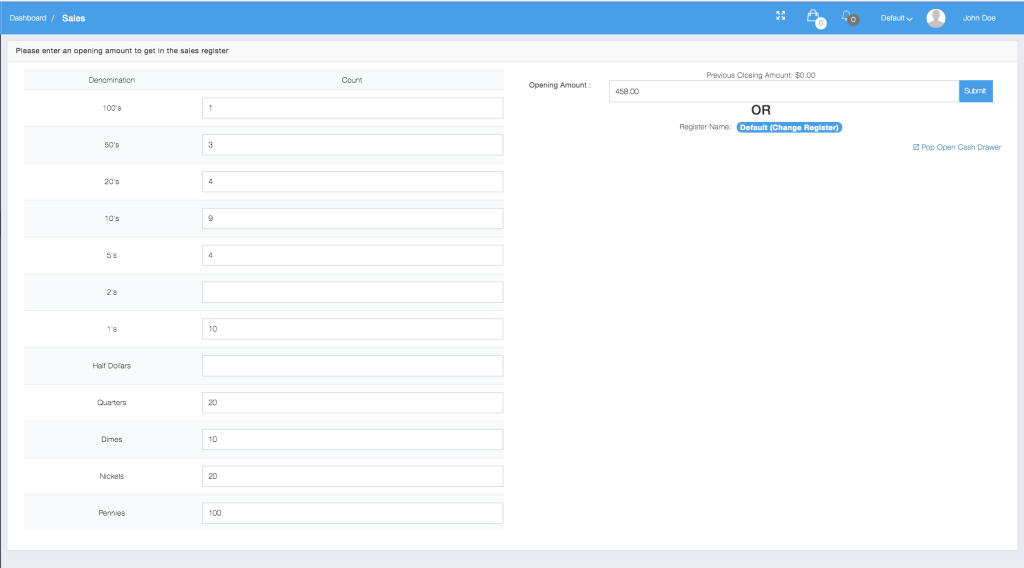Screen dimensions: 1024x568
Task: Expand the Default register dropdown
Action: tap(896, 18)
